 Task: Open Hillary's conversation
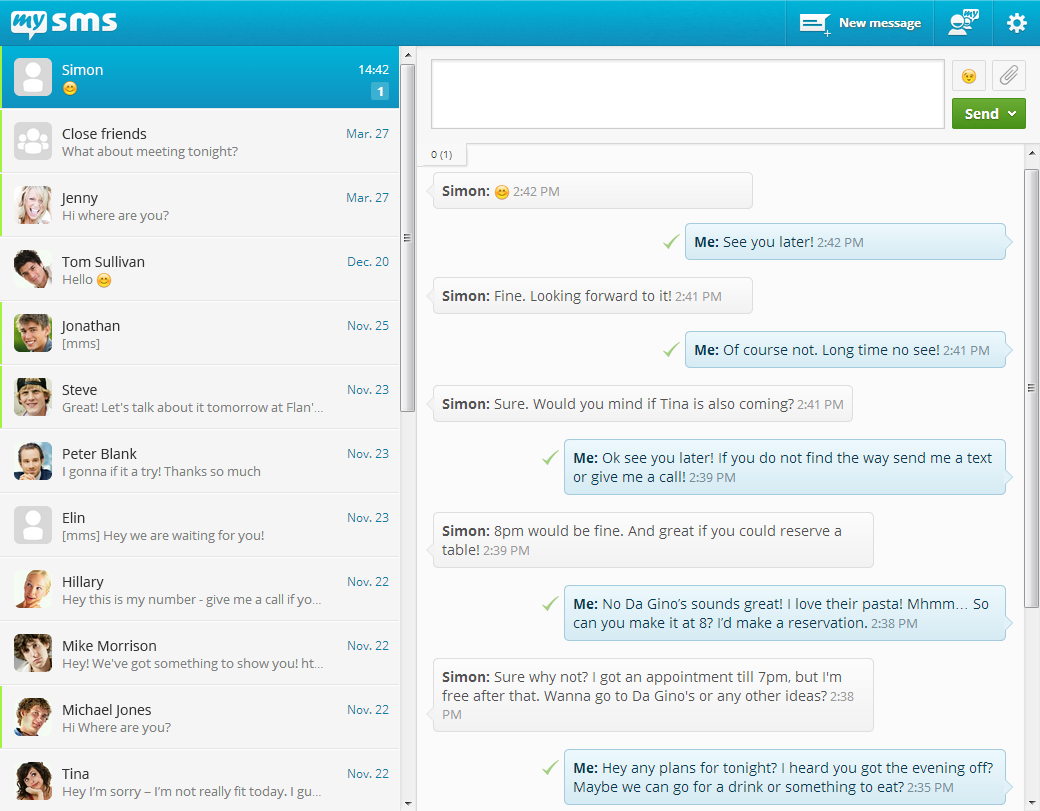click(x=200, y=590)
